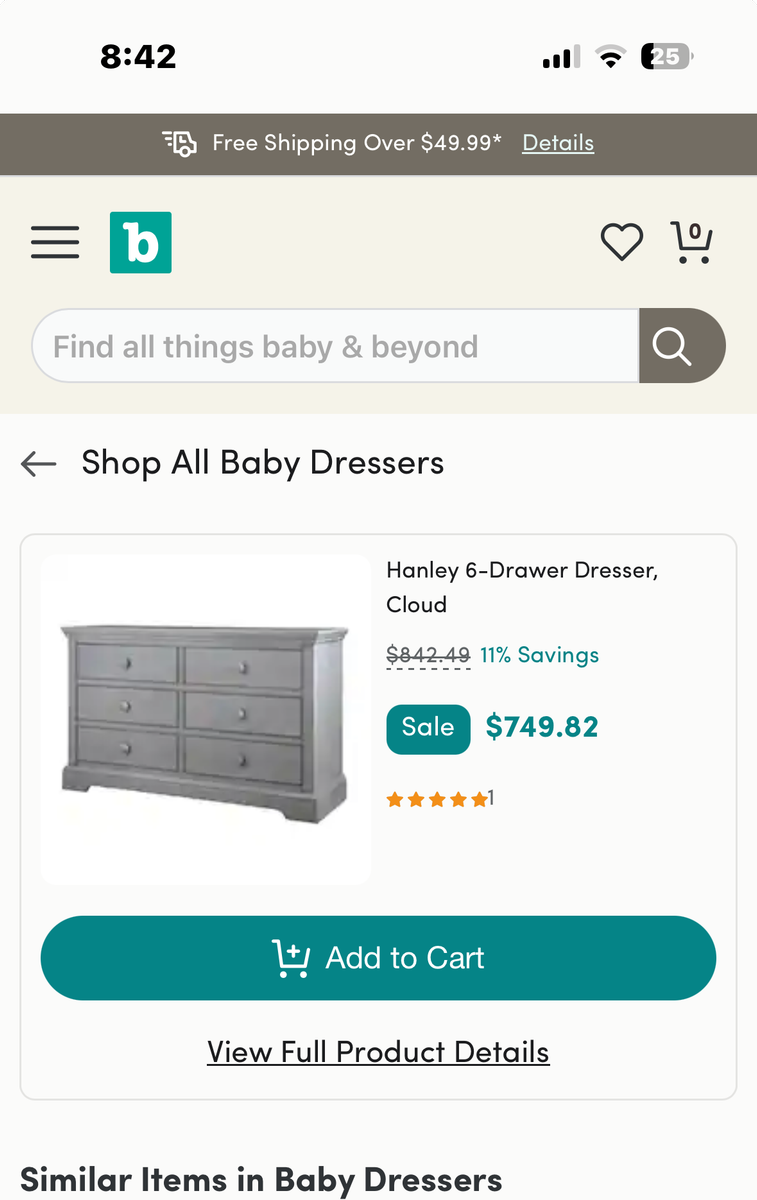Tap the cart icon inside Add to Cart
Image resolution: width=757 pixels, height=1200 pixels.
[x=291, y=958]
